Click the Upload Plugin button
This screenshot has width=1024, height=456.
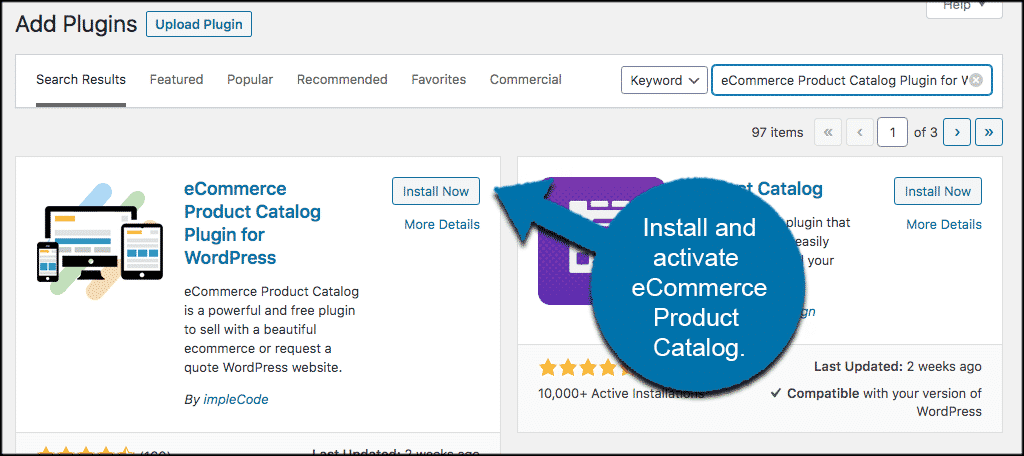pyautogui.click(x=199, y=25)
